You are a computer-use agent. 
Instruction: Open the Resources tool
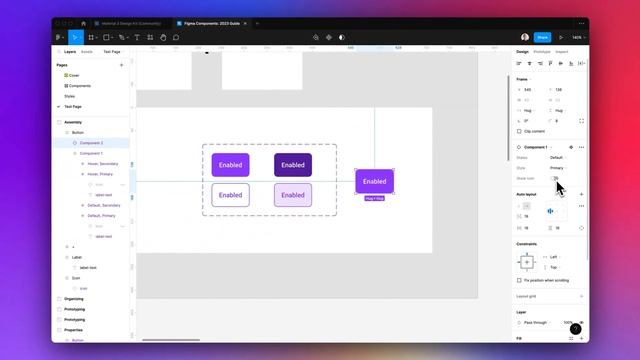coord(150,37)
